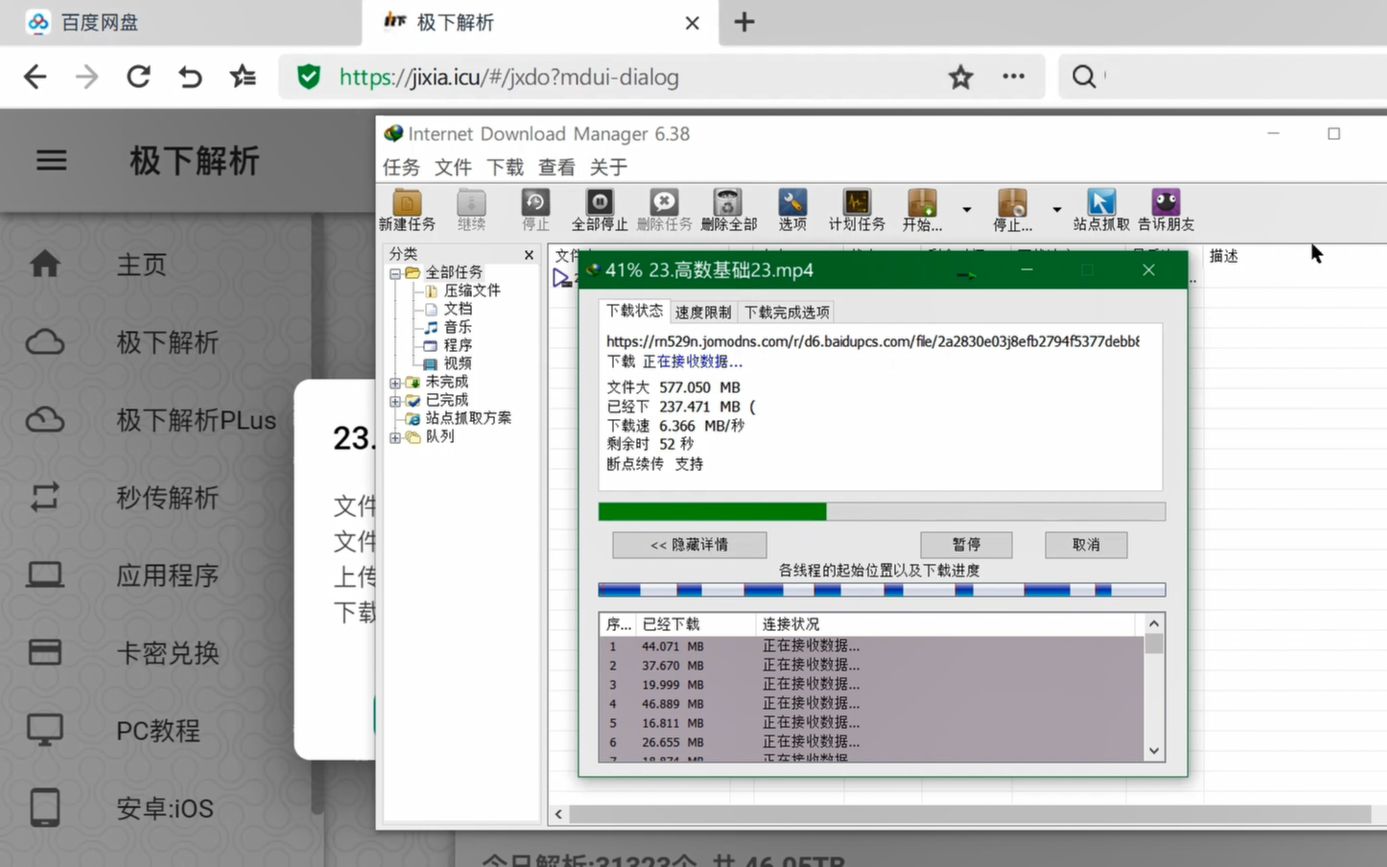
Task: Click the 告诉朋友 toolbar icon
Action: point(1166,210)
